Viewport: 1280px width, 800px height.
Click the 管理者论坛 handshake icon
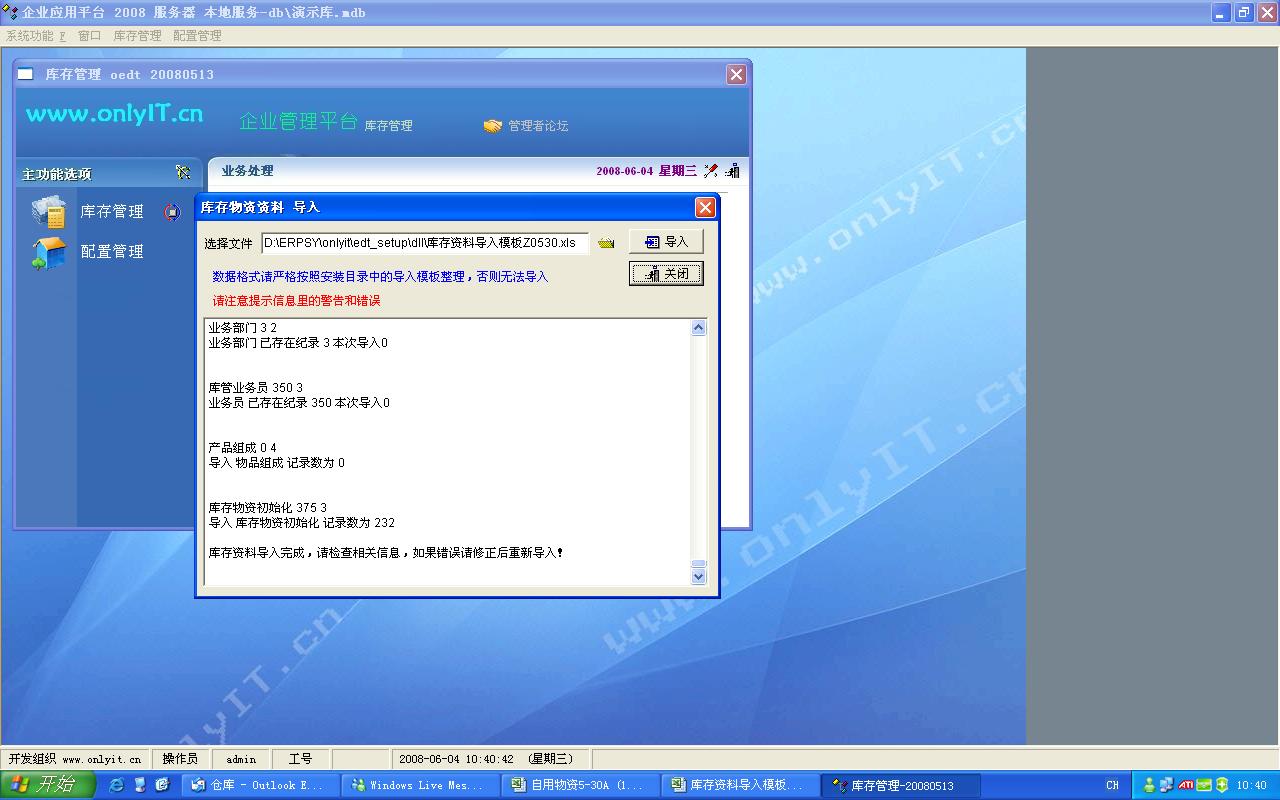click(x=492, y=126)
